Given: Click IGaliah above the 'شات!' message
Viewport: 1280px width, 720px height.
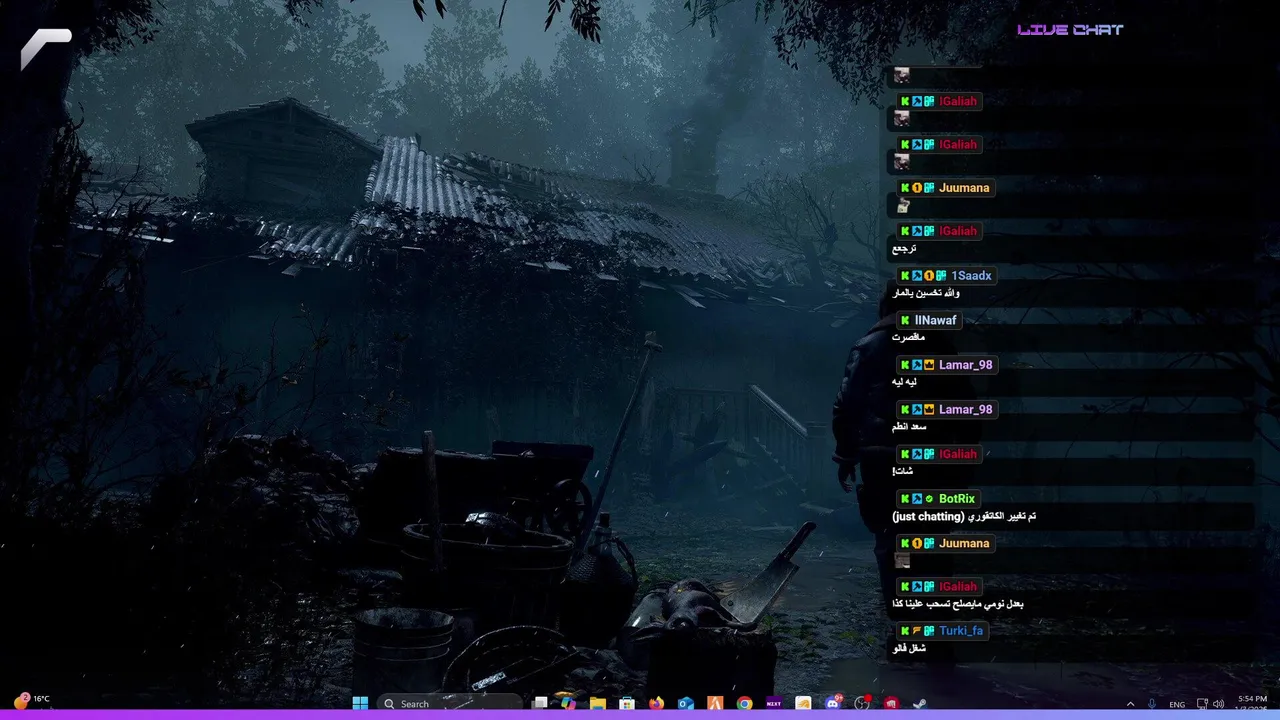Looking at the screenshot, I should 957,454.
